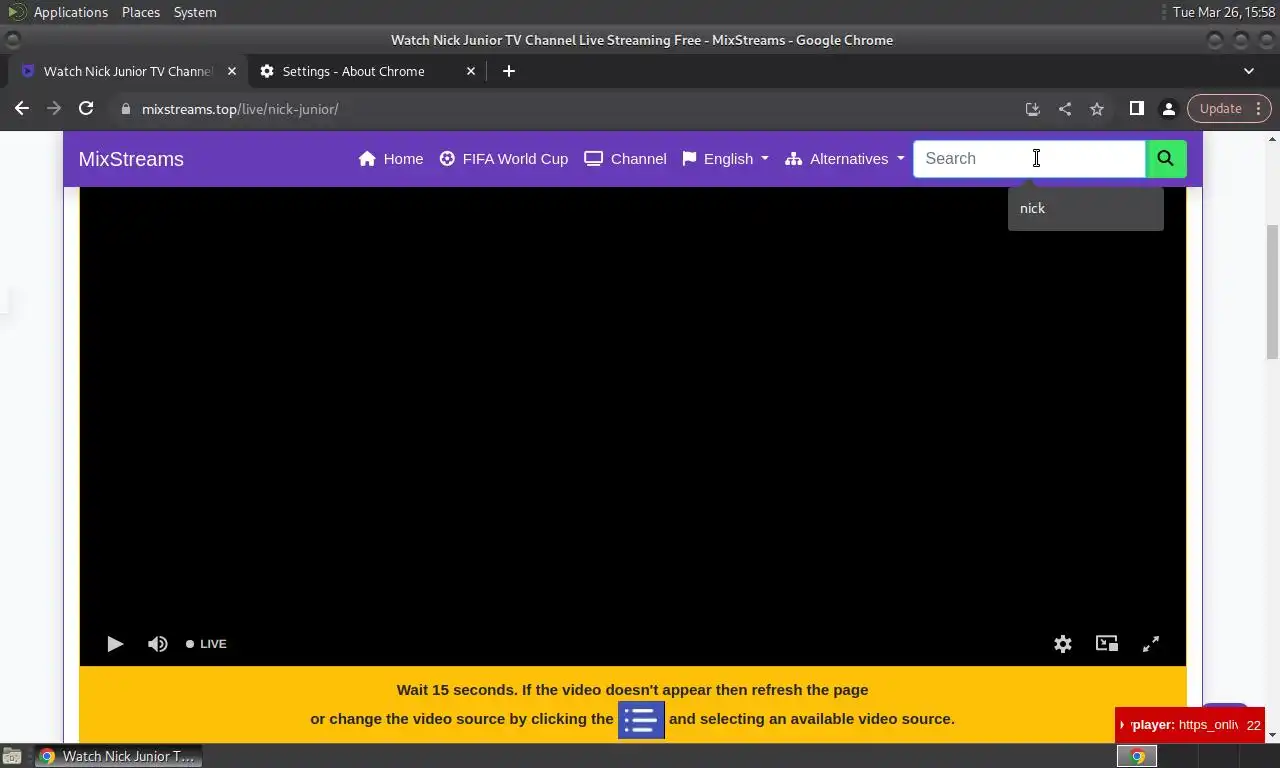The width and height of the screenshot is (1280, 768).
Task: Open the Channel page link
Action: point(625,159)
